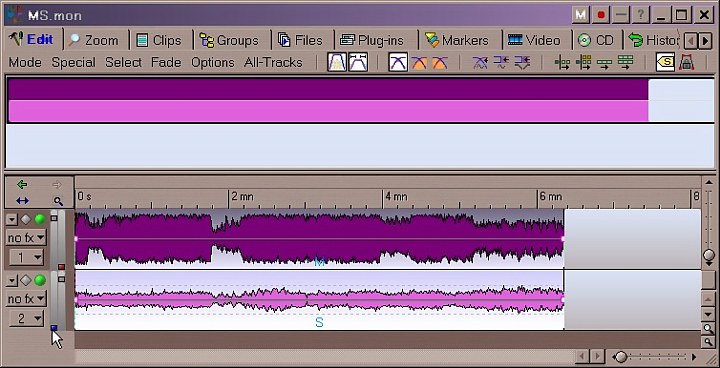The height and width of the screenshot is (368, 720).
Task: Open the track 2 number dropdown
Action: point(26,318)
